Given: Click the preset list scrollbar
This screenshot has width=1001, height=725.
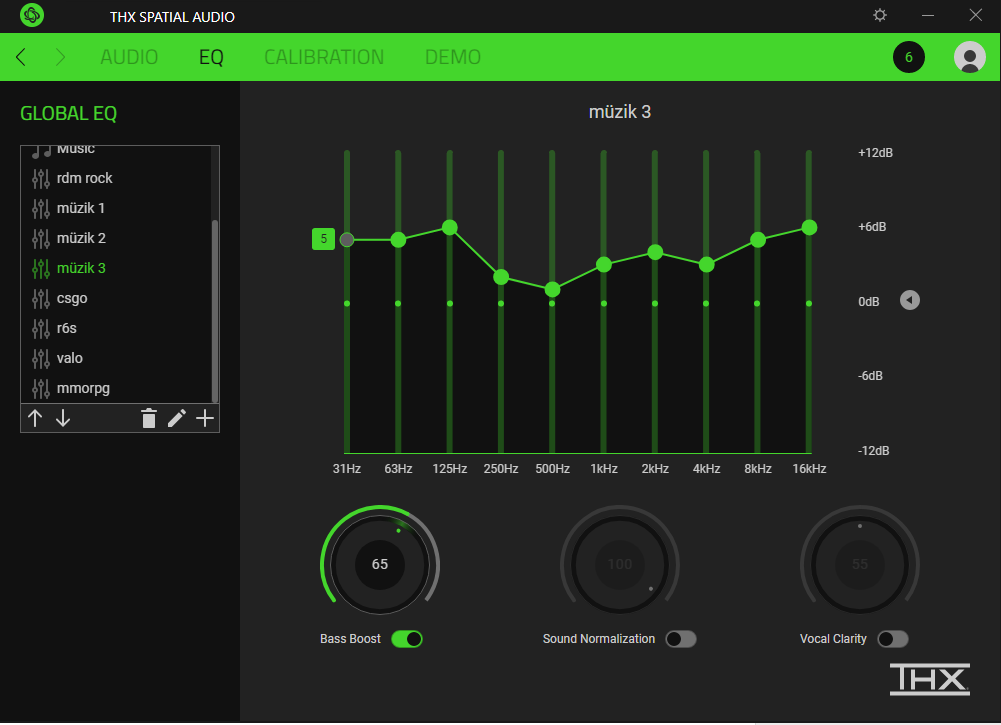Looking at the screenshot, I should (215, 311).
